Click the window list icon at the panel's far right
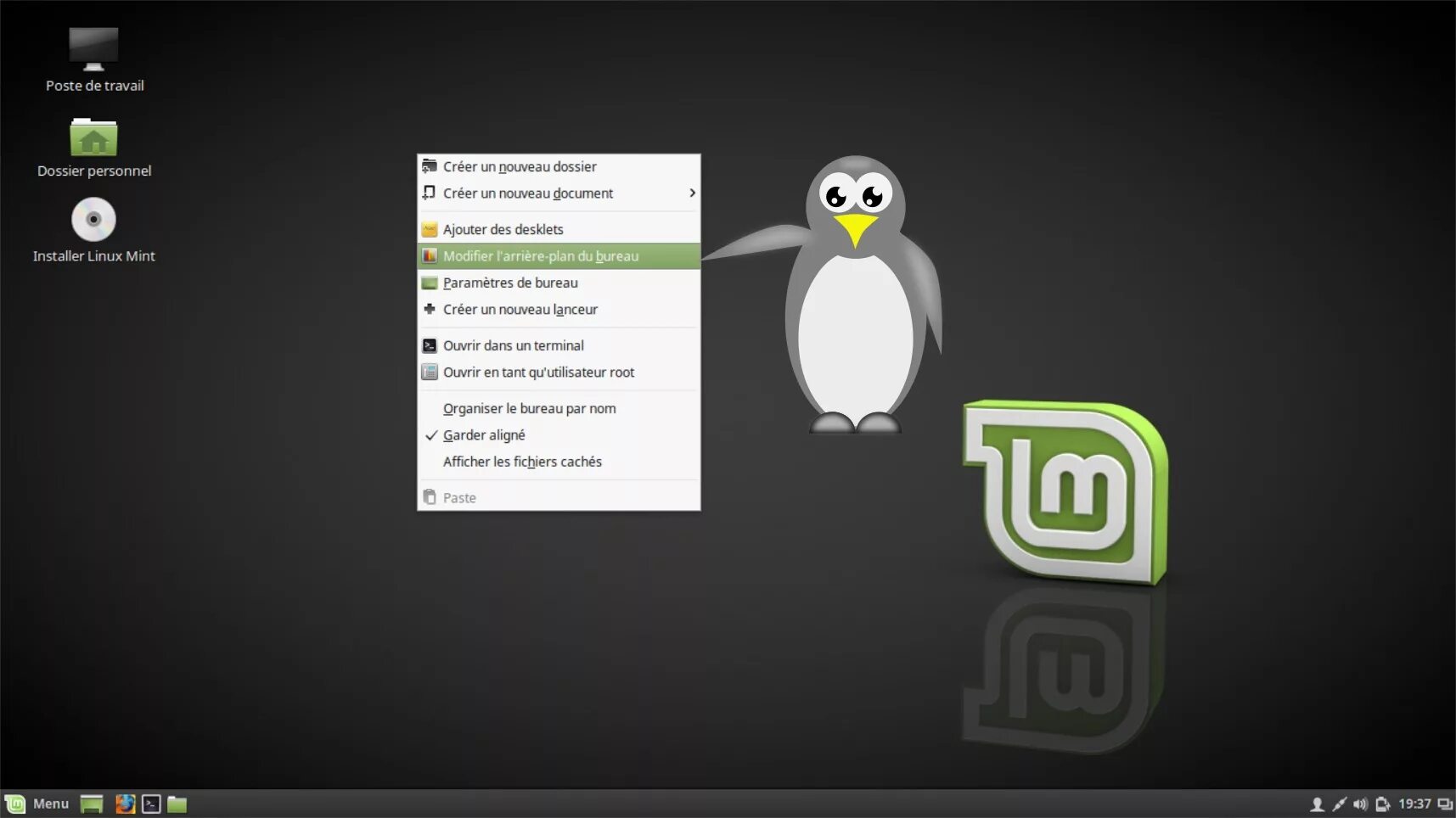The width and height of the screenshot is (1456, 818). click(x=1444, y=804)
